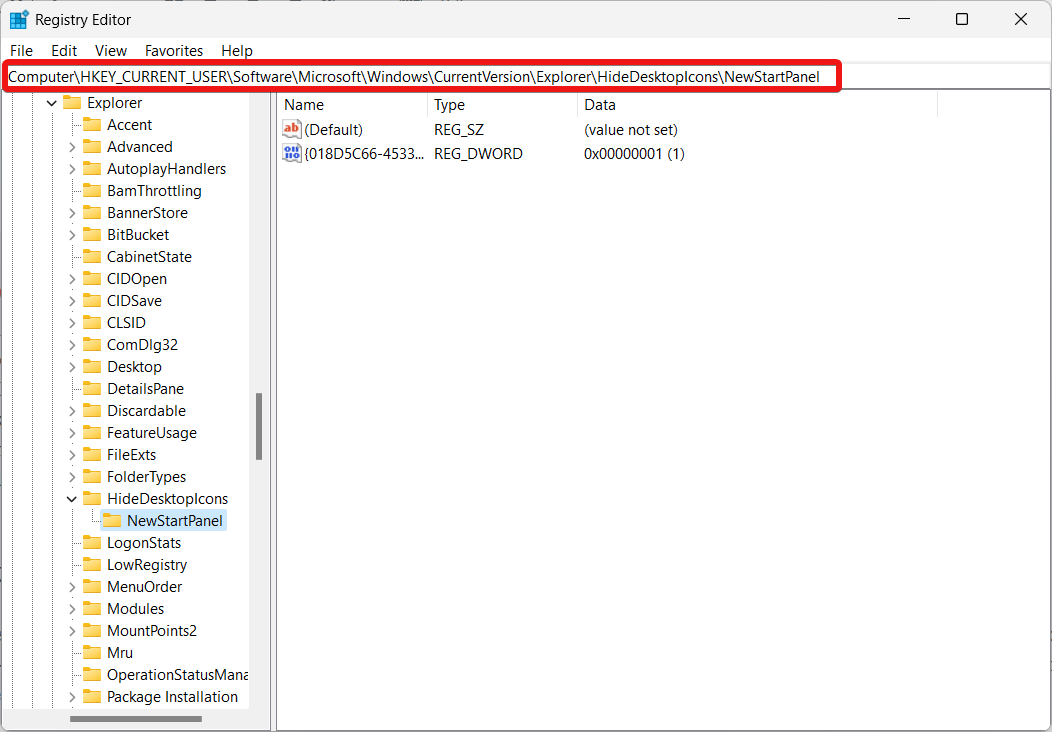Collapse the HideDesktopIcons key
The image size is (1052, 732).
[72, 499]
